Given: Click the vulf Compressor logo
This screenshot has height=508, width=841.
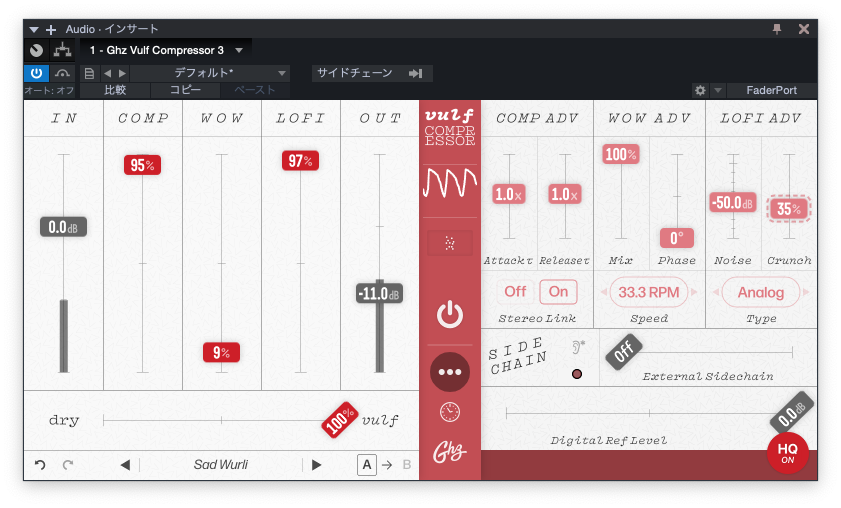Looking at the screenshot, I should point(449,129).
